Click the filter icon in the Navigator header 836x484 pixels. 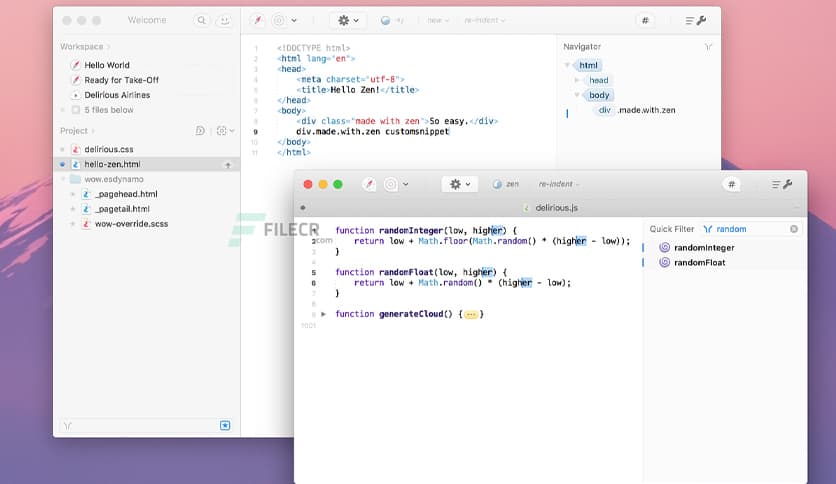[708, 47]
